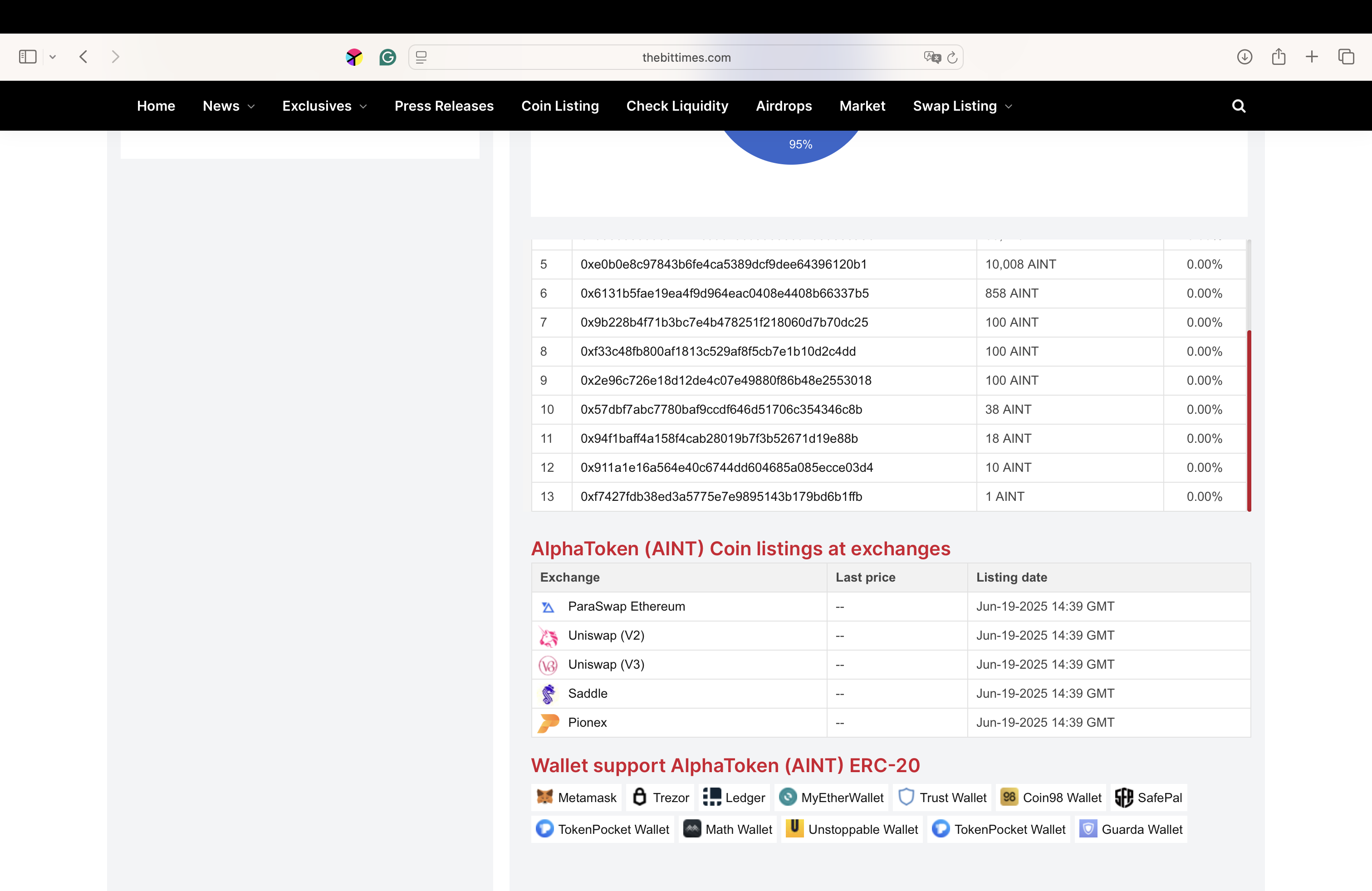Open the Math Wallet button

tap(727, 829)
